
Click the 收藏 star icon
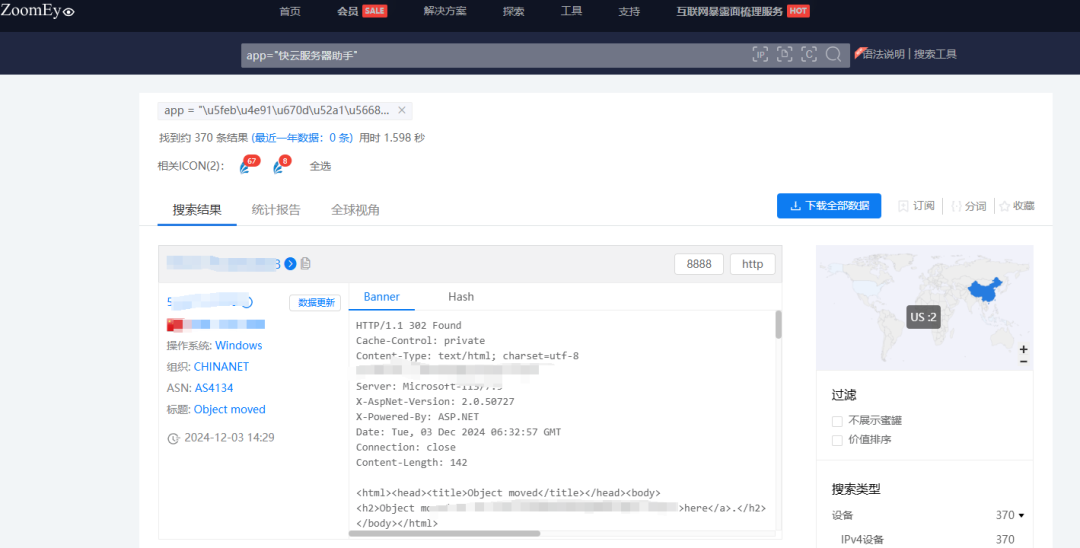(1005, 206)
